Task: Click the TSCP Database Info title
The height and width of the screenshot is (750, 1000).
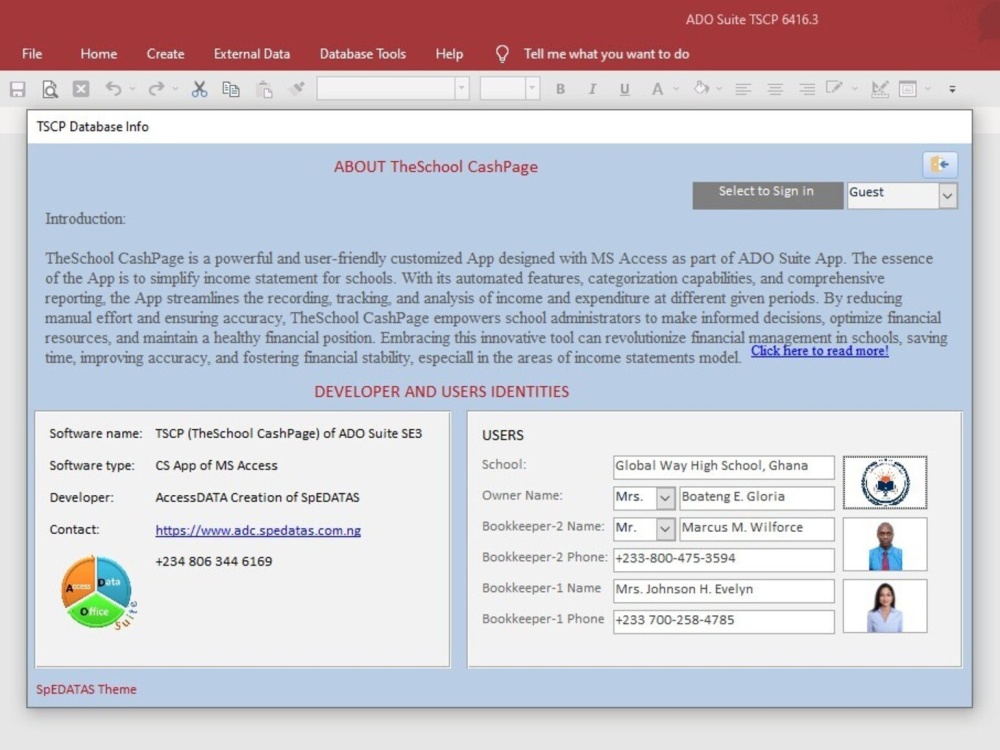Action: (x=92, y=126)
